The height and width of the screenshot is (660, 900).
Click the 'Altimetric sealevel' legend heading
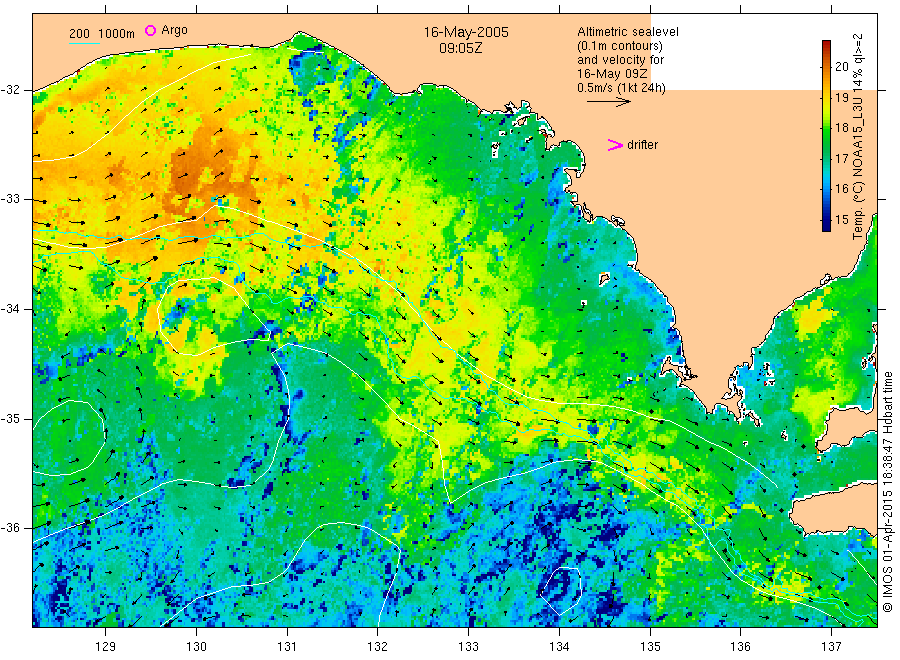[x=628, y=32]
